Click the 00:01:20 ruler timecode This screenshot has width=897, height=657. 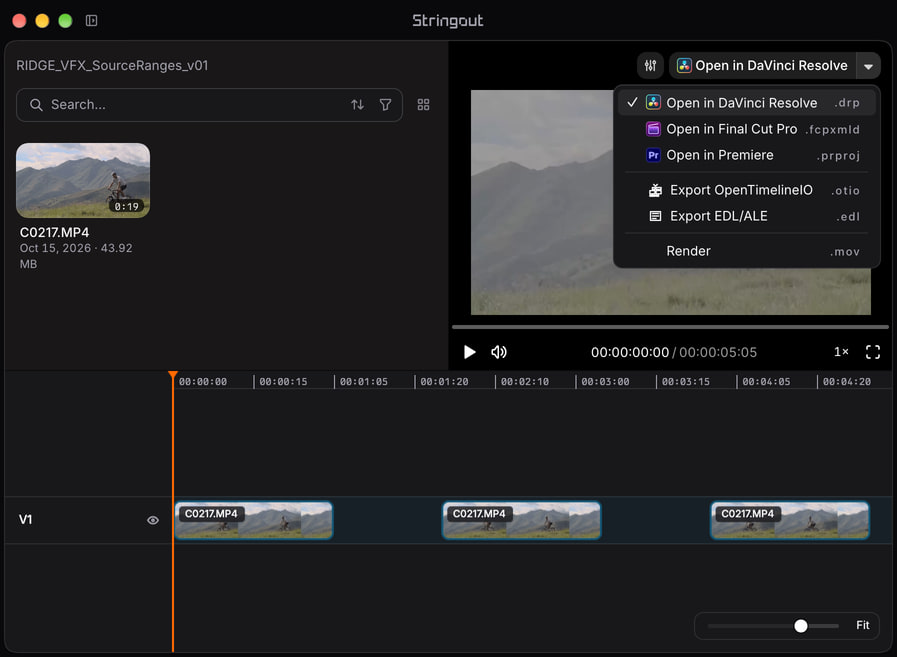(444, 382)
